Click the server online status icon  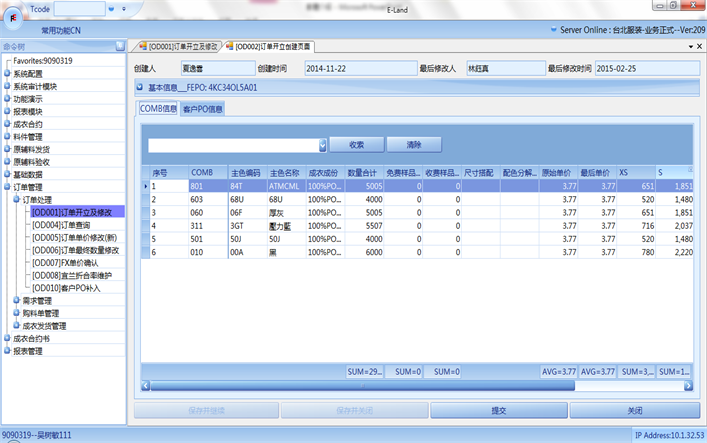click(x=551, y=32)
